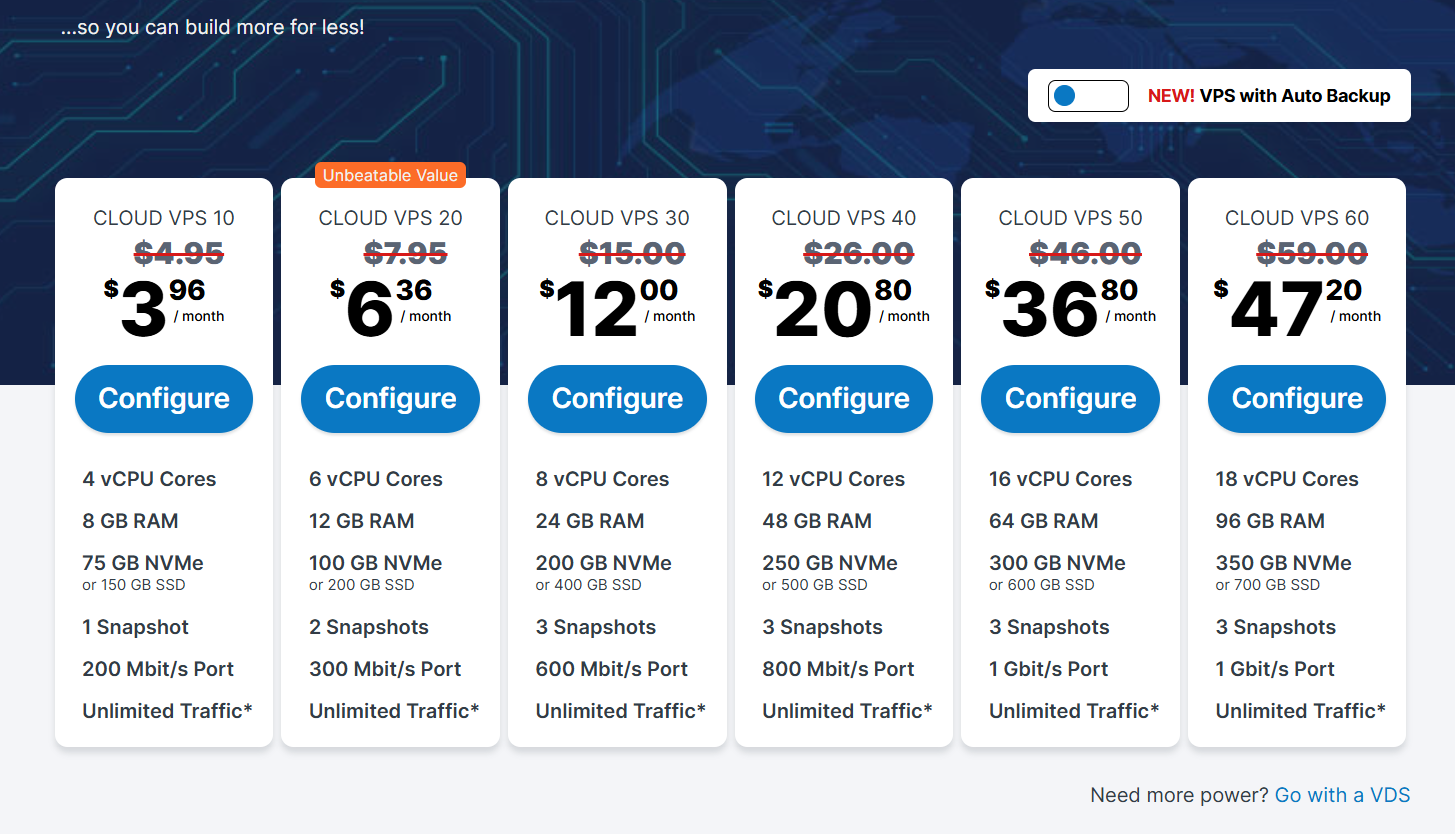Select the Cloud VPS 20 plan title
1455x834 pixels.
[390, 218]
